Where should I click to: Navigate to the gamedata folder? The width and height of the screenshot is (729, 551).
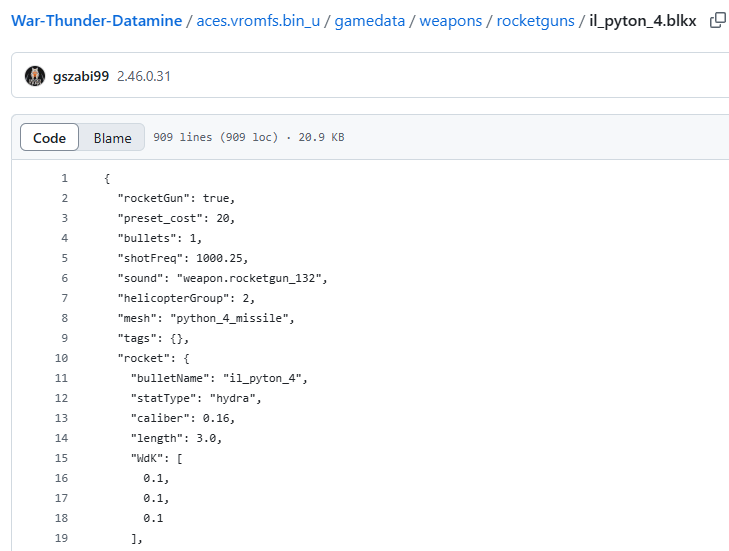coord(370,21)
